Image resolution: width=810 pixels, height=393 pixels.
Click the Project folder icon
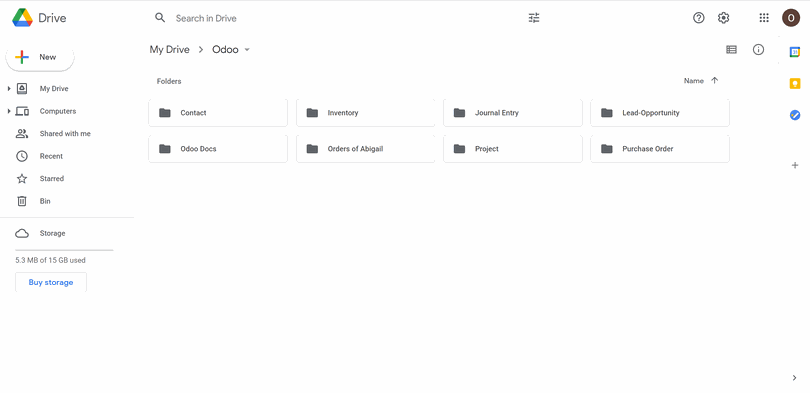click(x=459, y=149)
